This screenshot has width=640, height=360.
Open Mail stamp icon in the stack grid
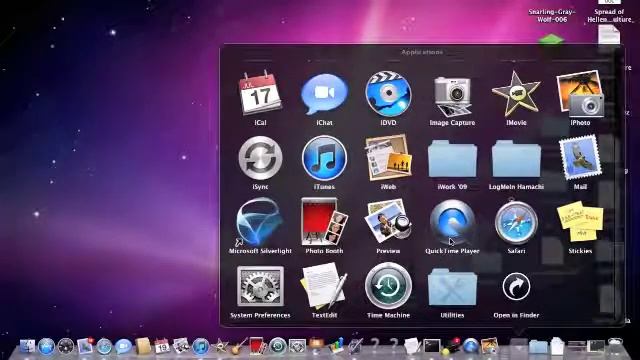580,158
